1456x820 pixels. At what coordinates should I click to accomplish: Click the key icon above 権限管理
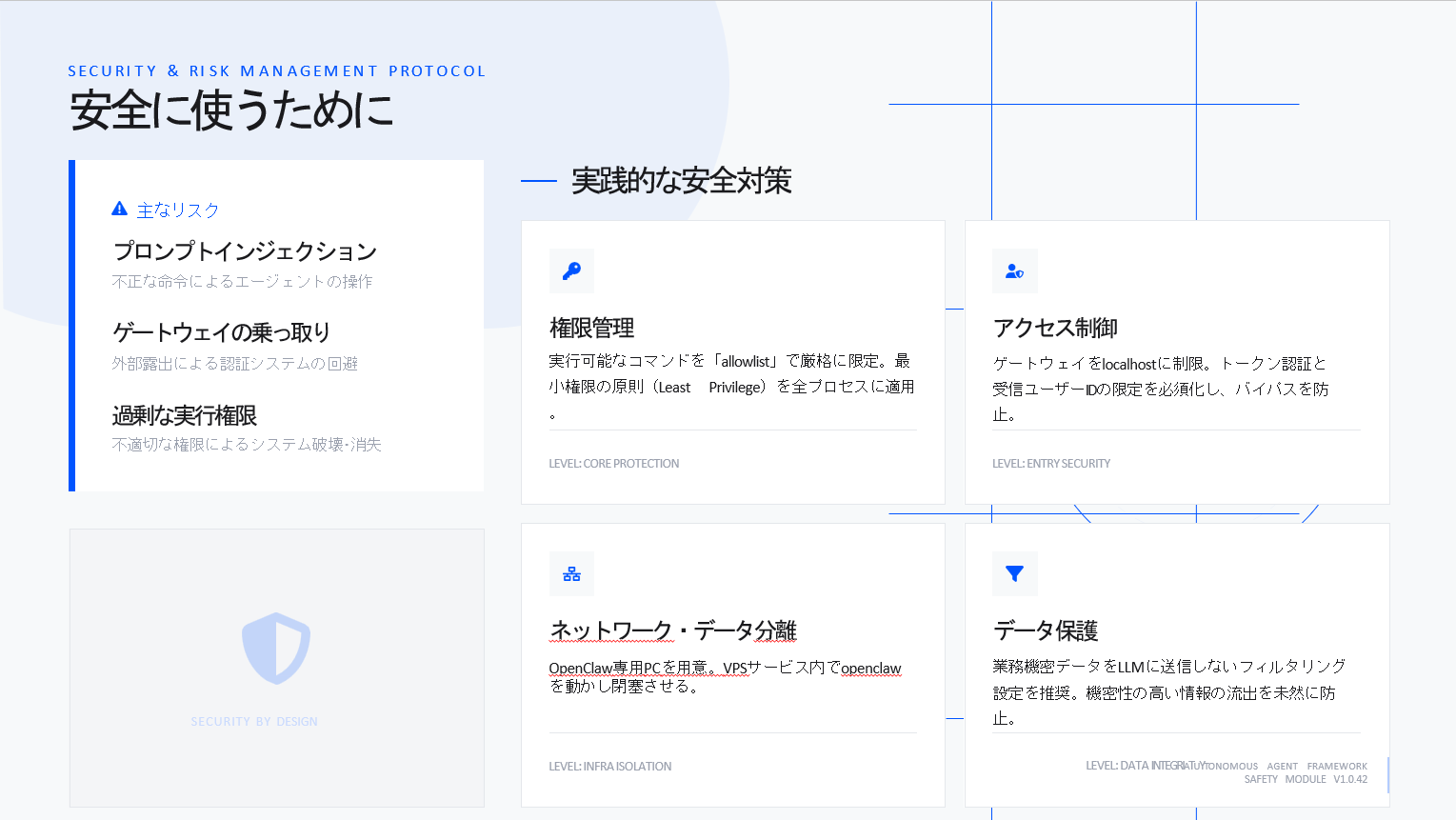tap(571, 271)
